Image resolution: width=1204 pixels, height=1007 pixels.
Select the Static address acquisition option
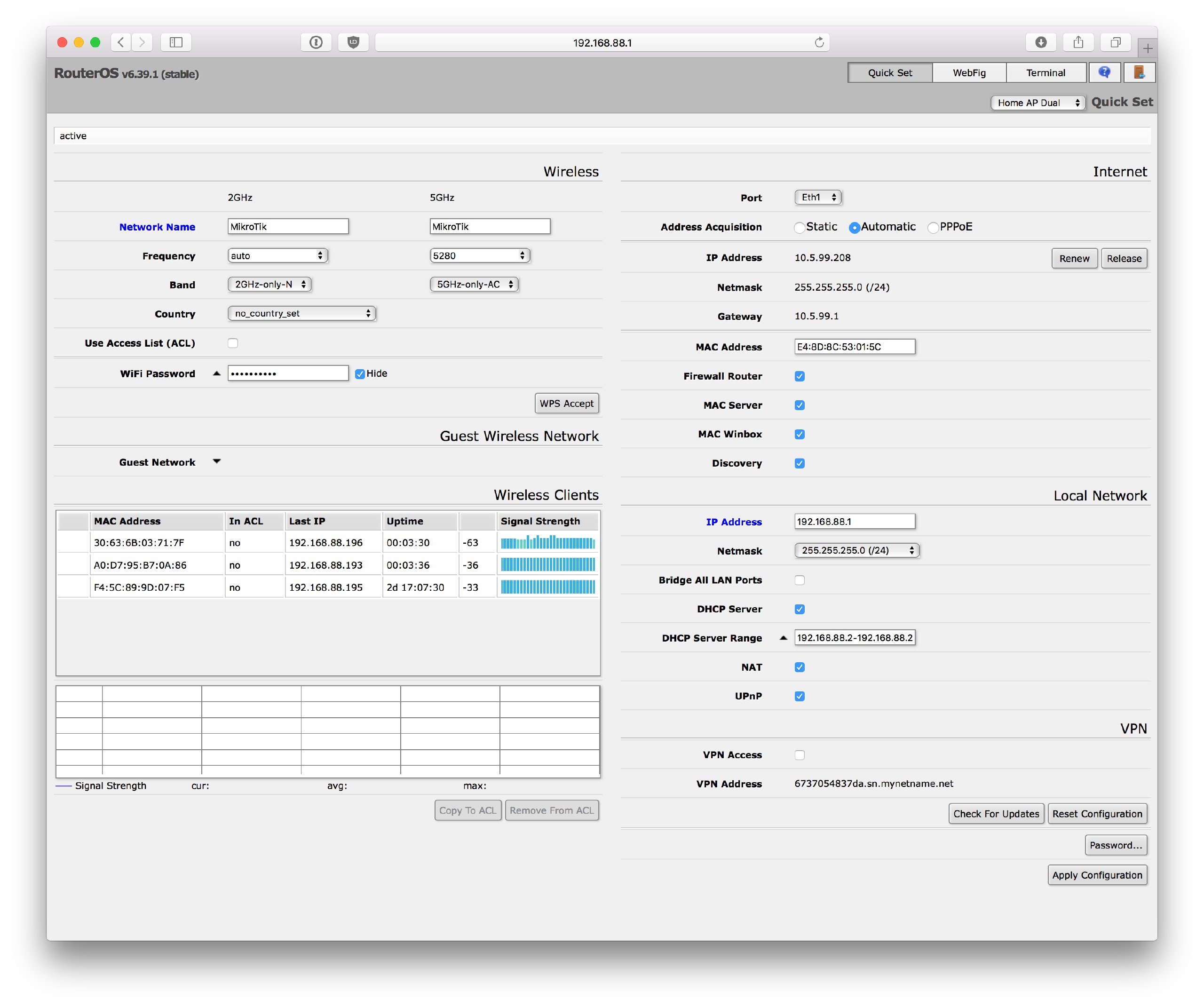click(799, 228)
